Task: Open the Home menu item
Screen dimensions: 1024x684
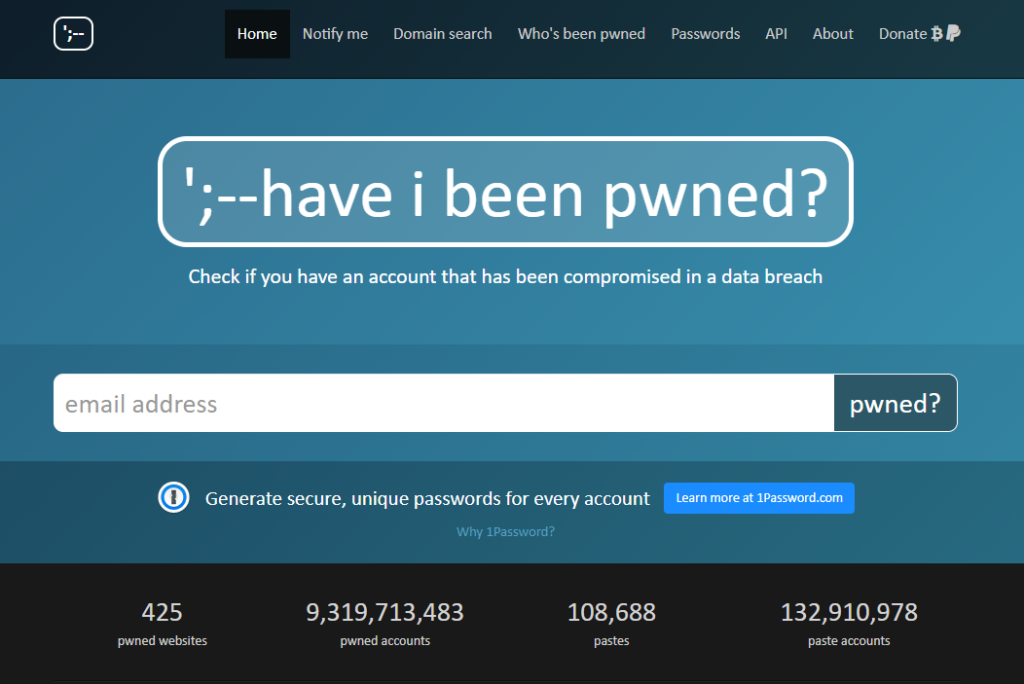Action: point(257,33)
